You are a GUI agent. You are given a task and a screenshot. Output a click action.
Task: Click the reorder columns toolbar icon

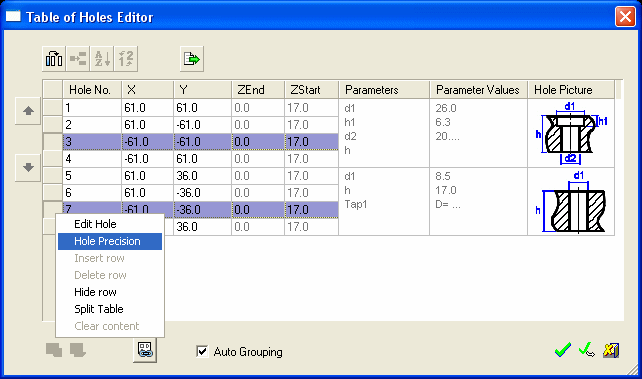click(x=54, y=59)
